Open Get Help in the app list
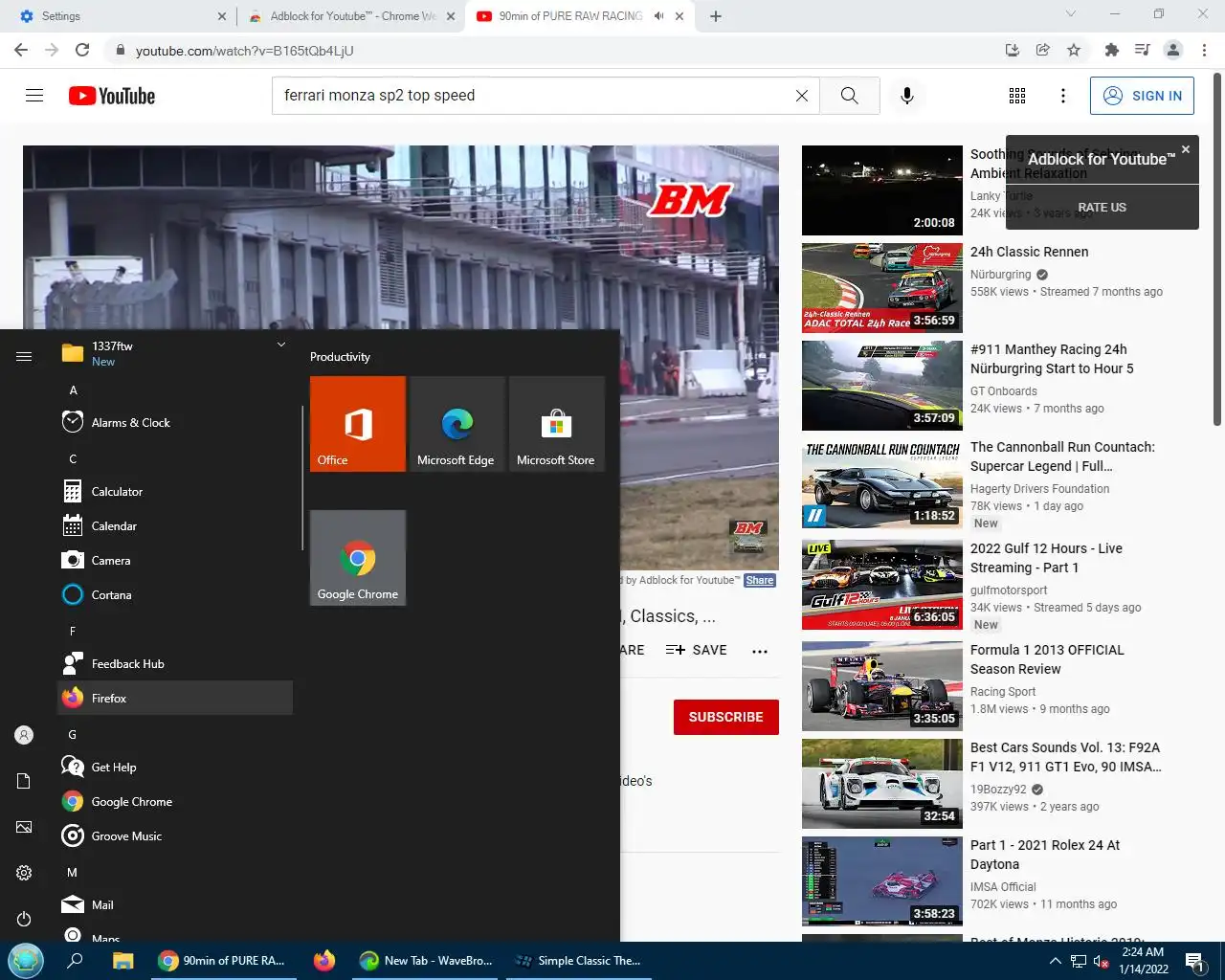This screenshot has width=1225, height=980. [x=175, y=767]
